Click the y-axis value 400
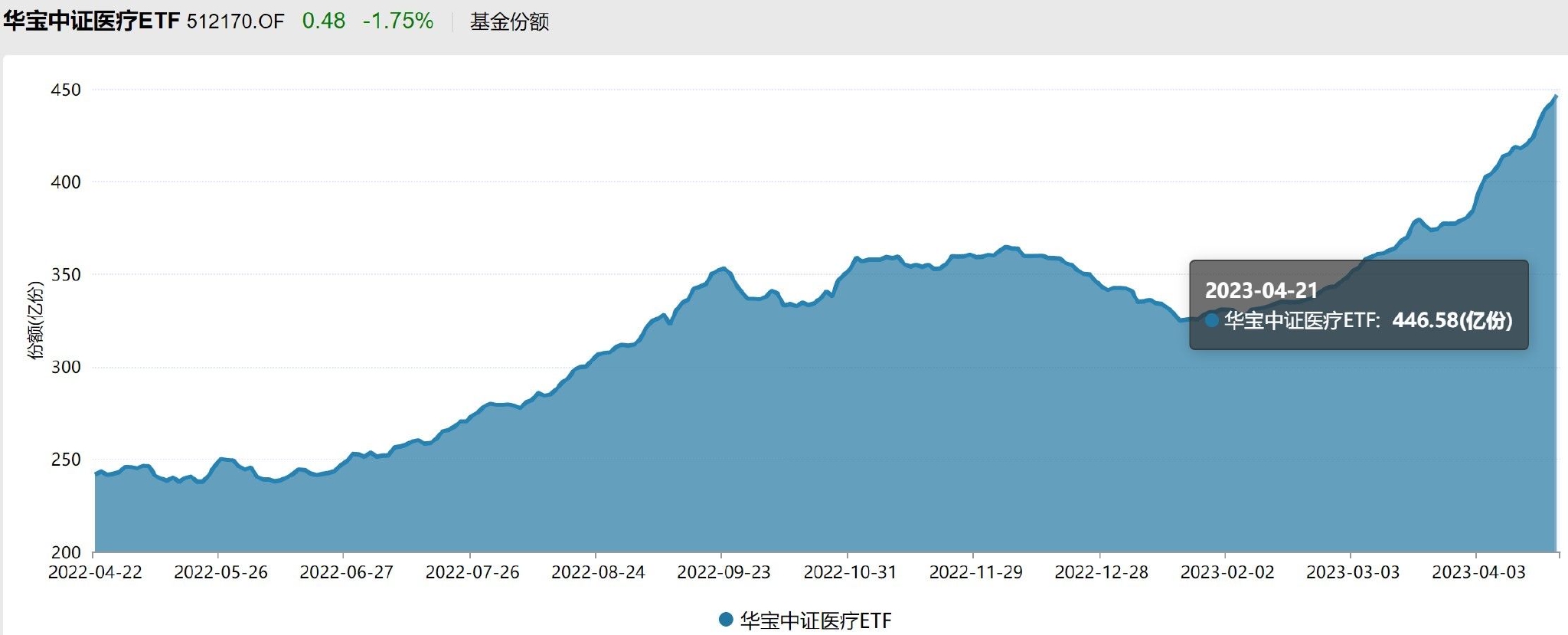Image resolution: width=1568 pixels, height=635 pixels. click(65, 182)
